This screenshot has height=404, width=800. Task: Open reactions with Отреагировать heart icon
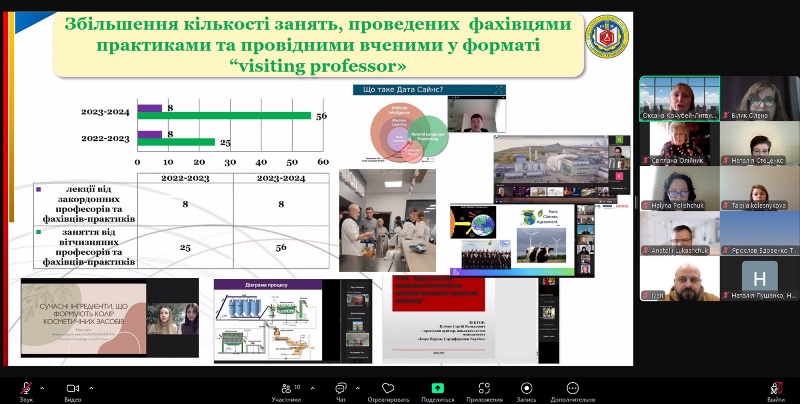pos(388,391)
